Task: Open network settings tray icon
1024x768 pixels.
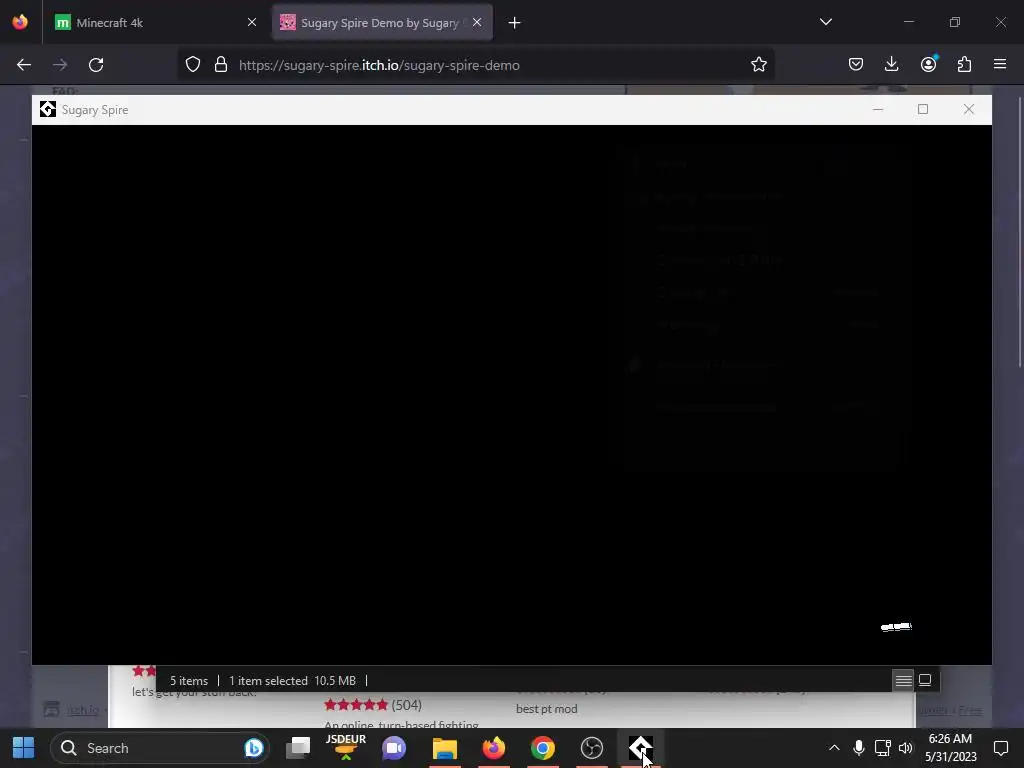Action: 882,748
